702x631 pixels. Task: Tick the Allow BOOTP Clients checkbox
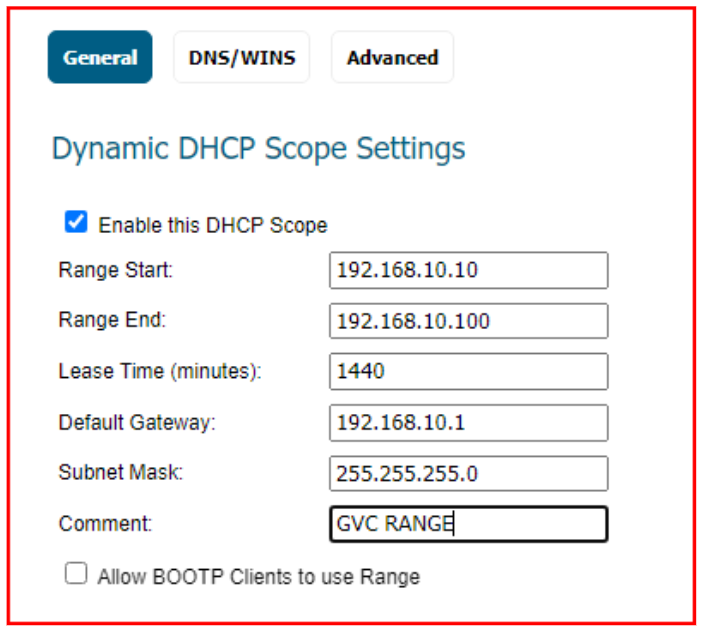pos(76,574)
